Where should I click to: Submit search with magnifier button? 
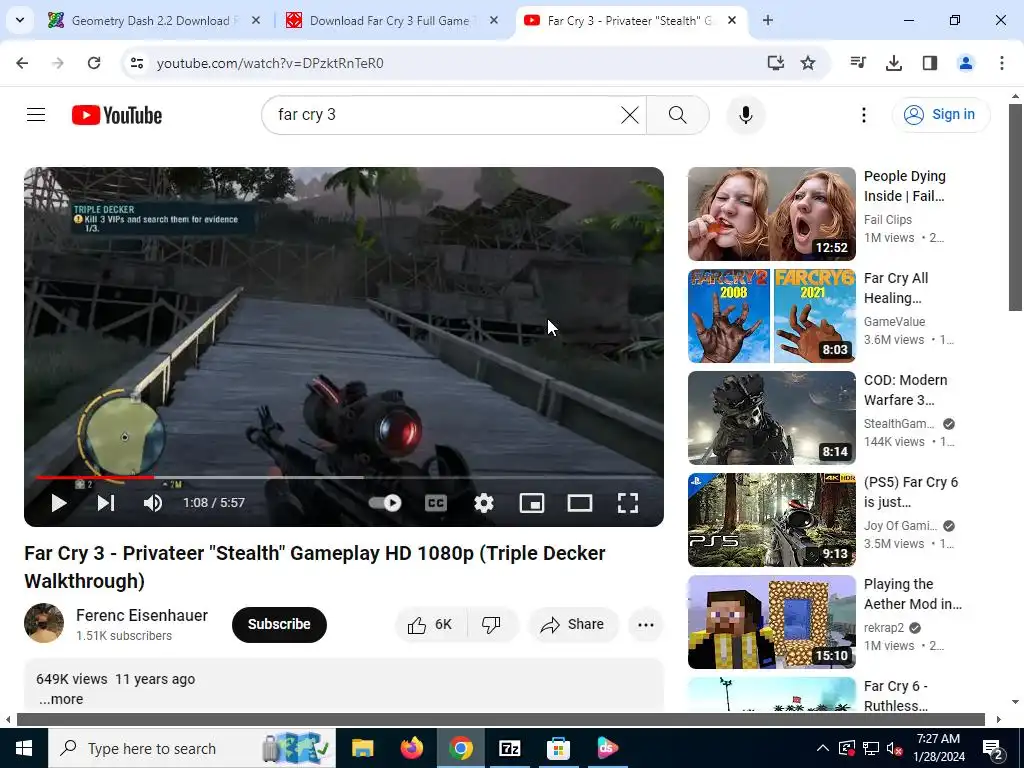tap(678, 115)
